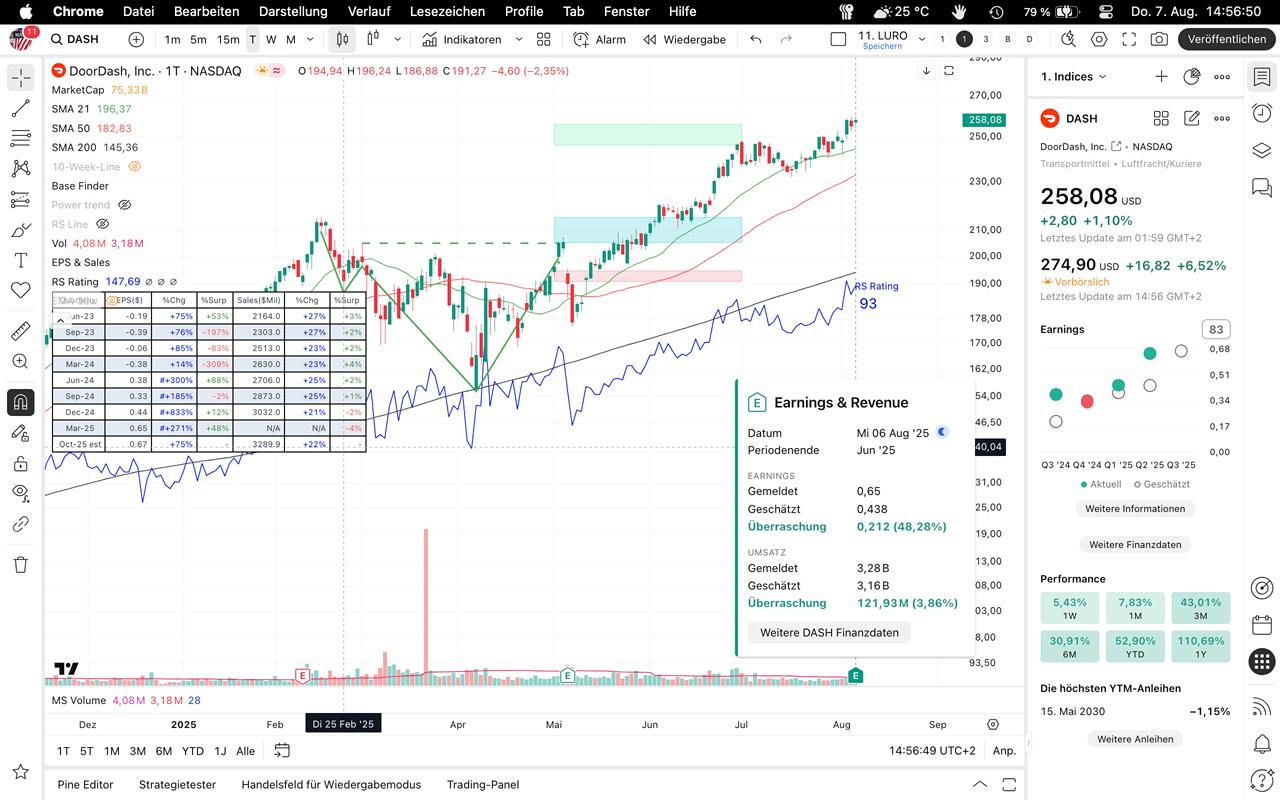Click the magnet mode icon
Viewport: 1280px width, 800px height.
click(x=21, y=402)
